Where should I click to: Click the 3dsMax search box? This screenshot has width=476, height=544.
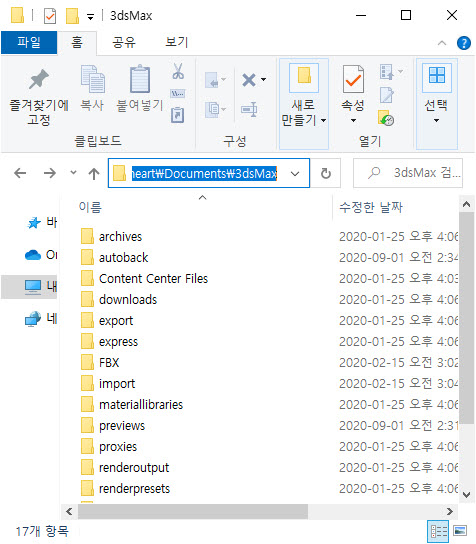click(408, 173)
